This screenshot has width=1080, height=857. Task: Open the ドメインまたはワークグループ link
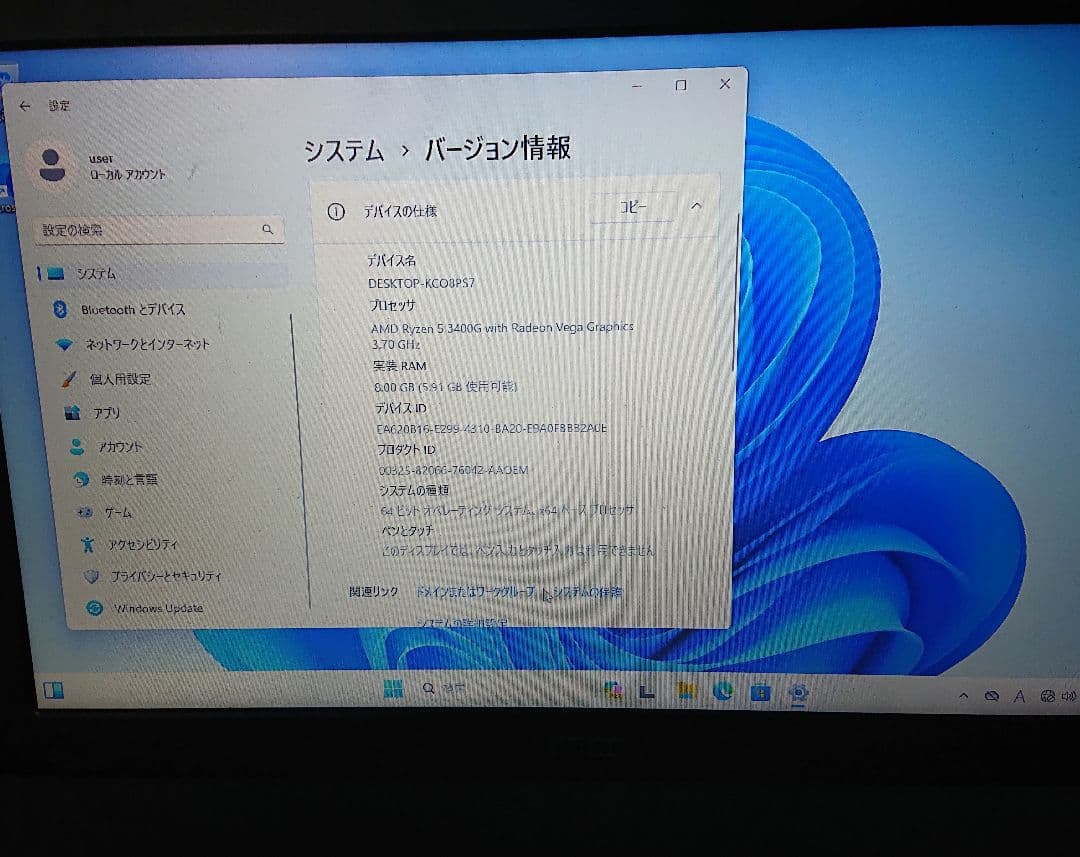[x=475, y=592]
